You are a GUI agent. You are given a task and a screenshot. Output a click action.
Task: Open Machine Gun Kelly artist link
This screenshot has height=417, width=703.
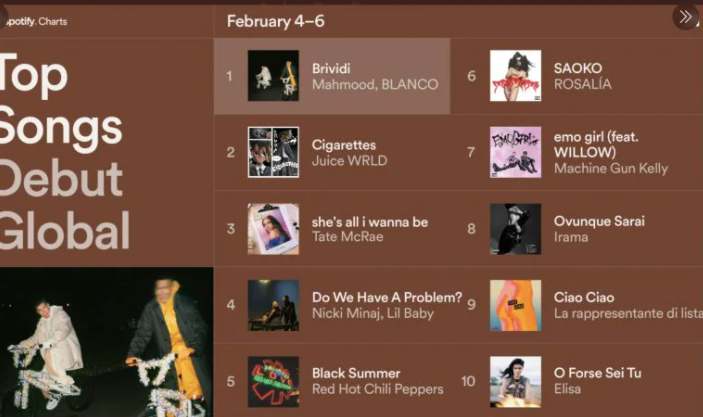tap(610, 168)
